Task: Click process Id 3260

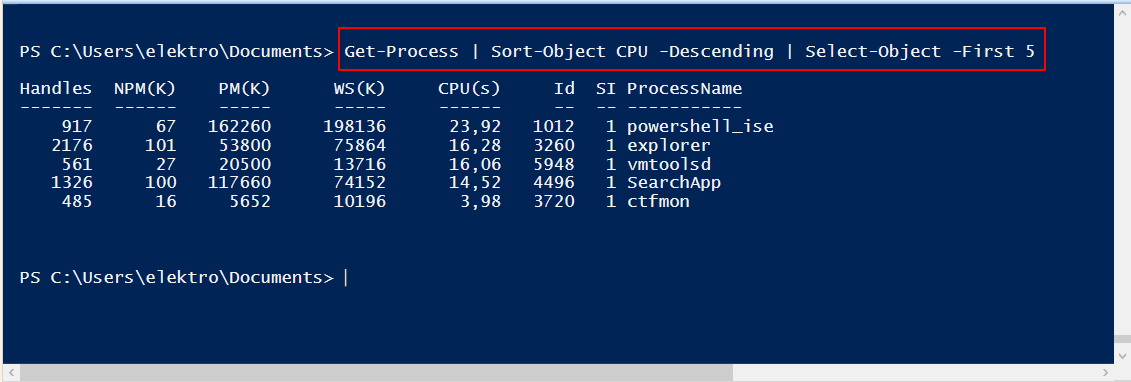Action: point(553,146)
